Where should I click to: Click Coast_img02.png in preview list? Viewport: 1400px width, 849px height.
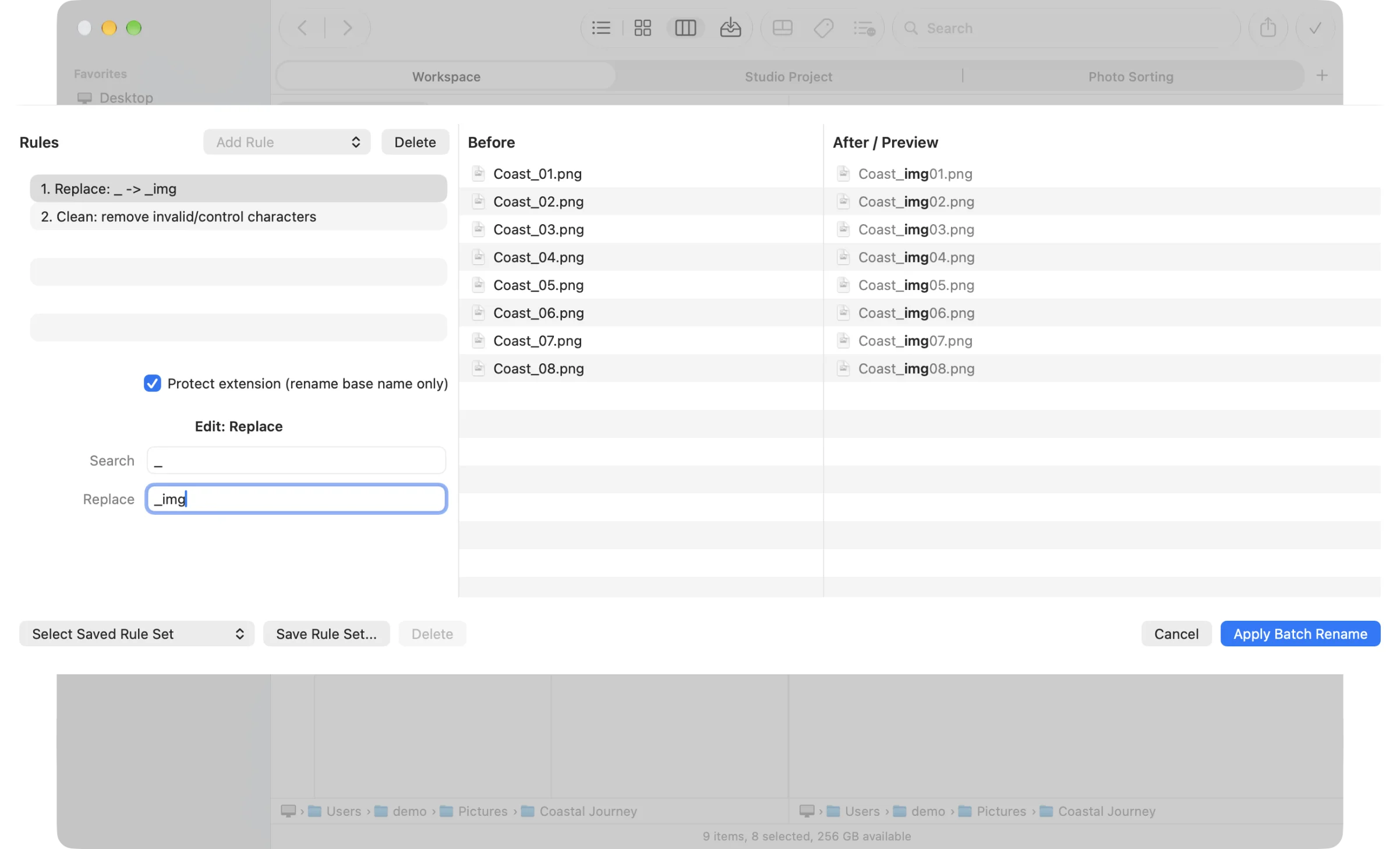click(x=1102, y=201)
